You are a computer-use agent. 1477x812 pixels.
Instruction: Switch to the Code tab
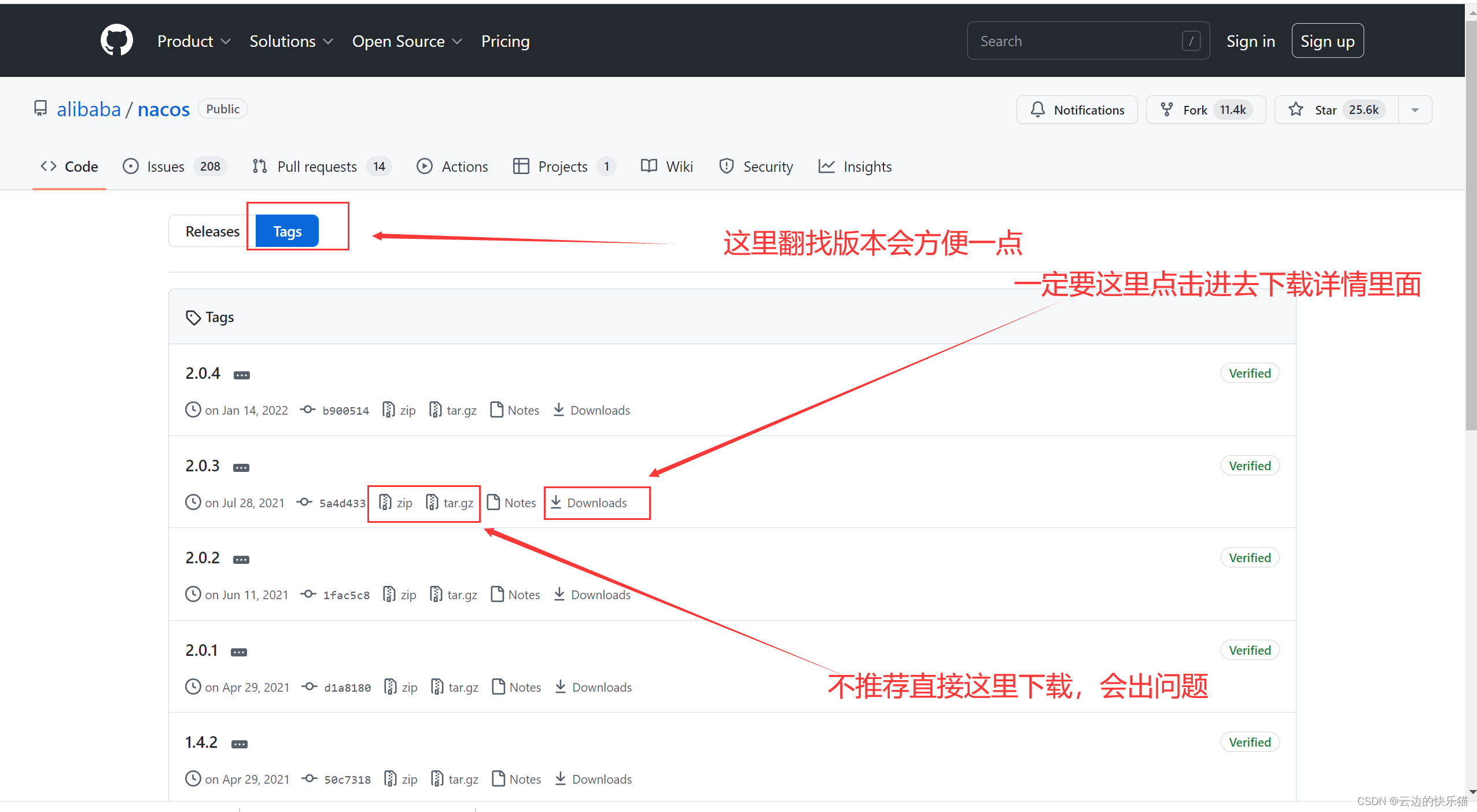point(69,167)
